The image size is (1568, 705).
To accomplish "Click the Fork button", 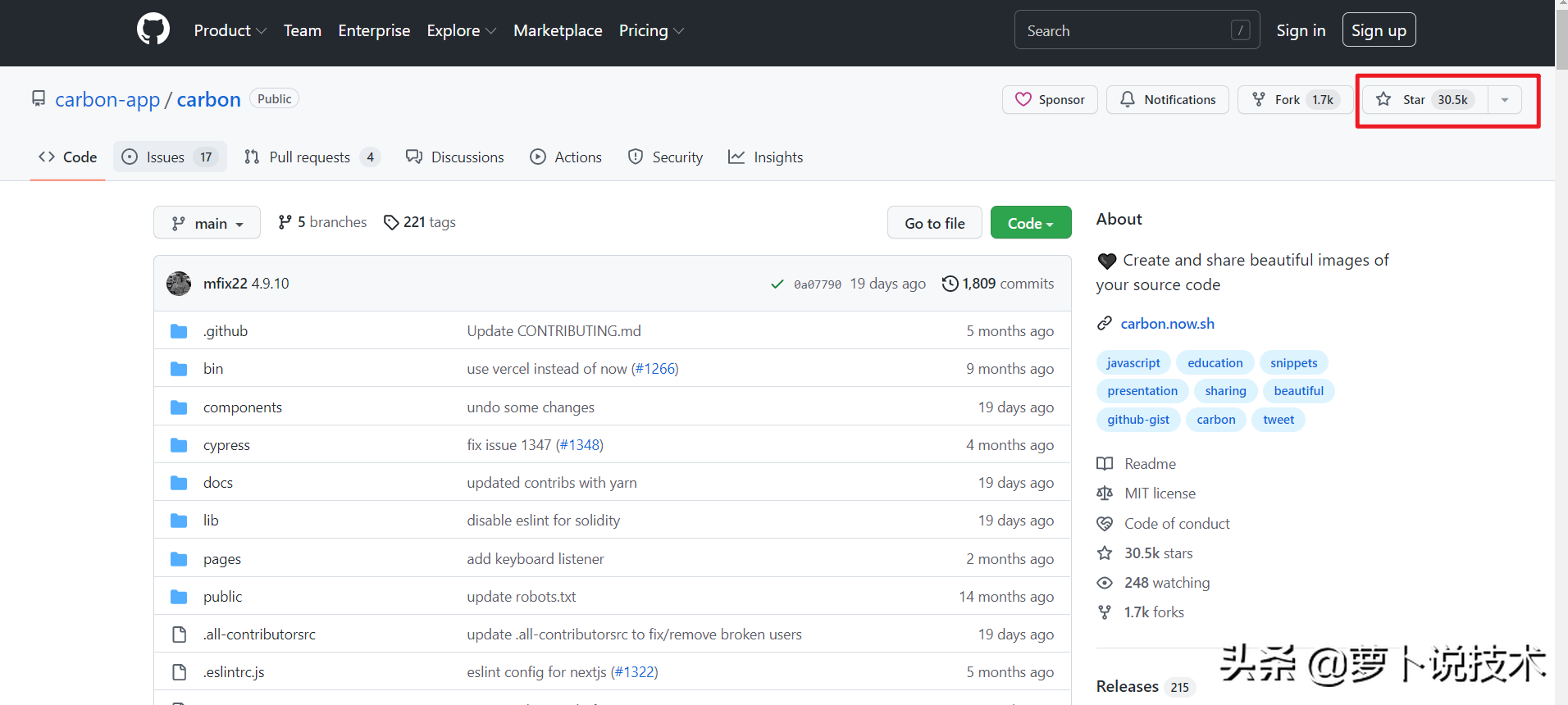I will [1296, 99].
